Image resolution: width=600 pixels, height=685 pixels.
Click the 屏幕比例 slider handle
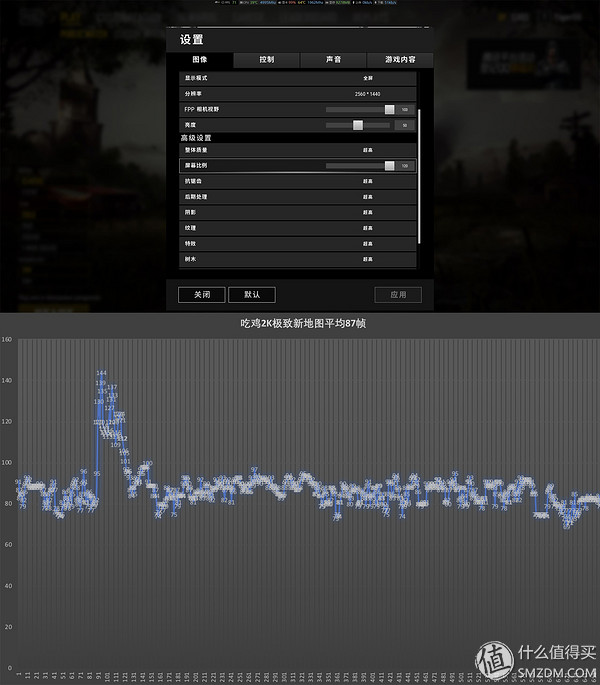pos(389,166)
